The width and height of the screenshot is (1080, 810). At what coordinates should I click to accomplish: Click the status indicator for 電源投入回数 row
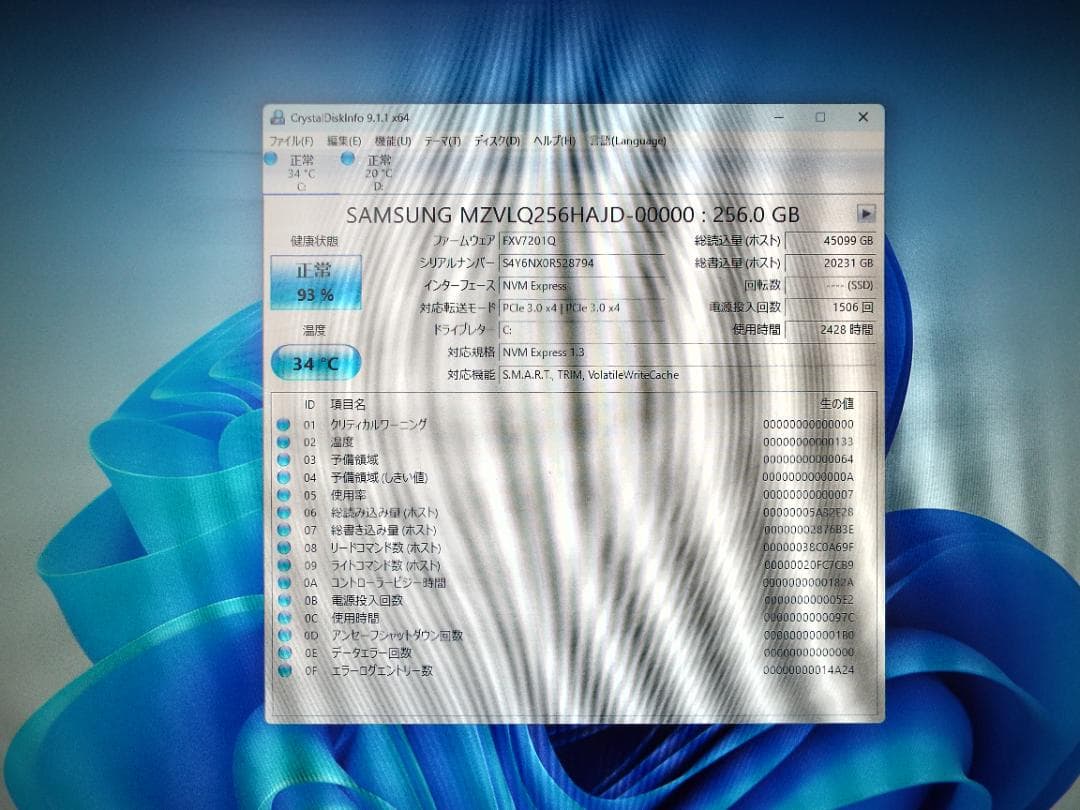tap(285, 600)
